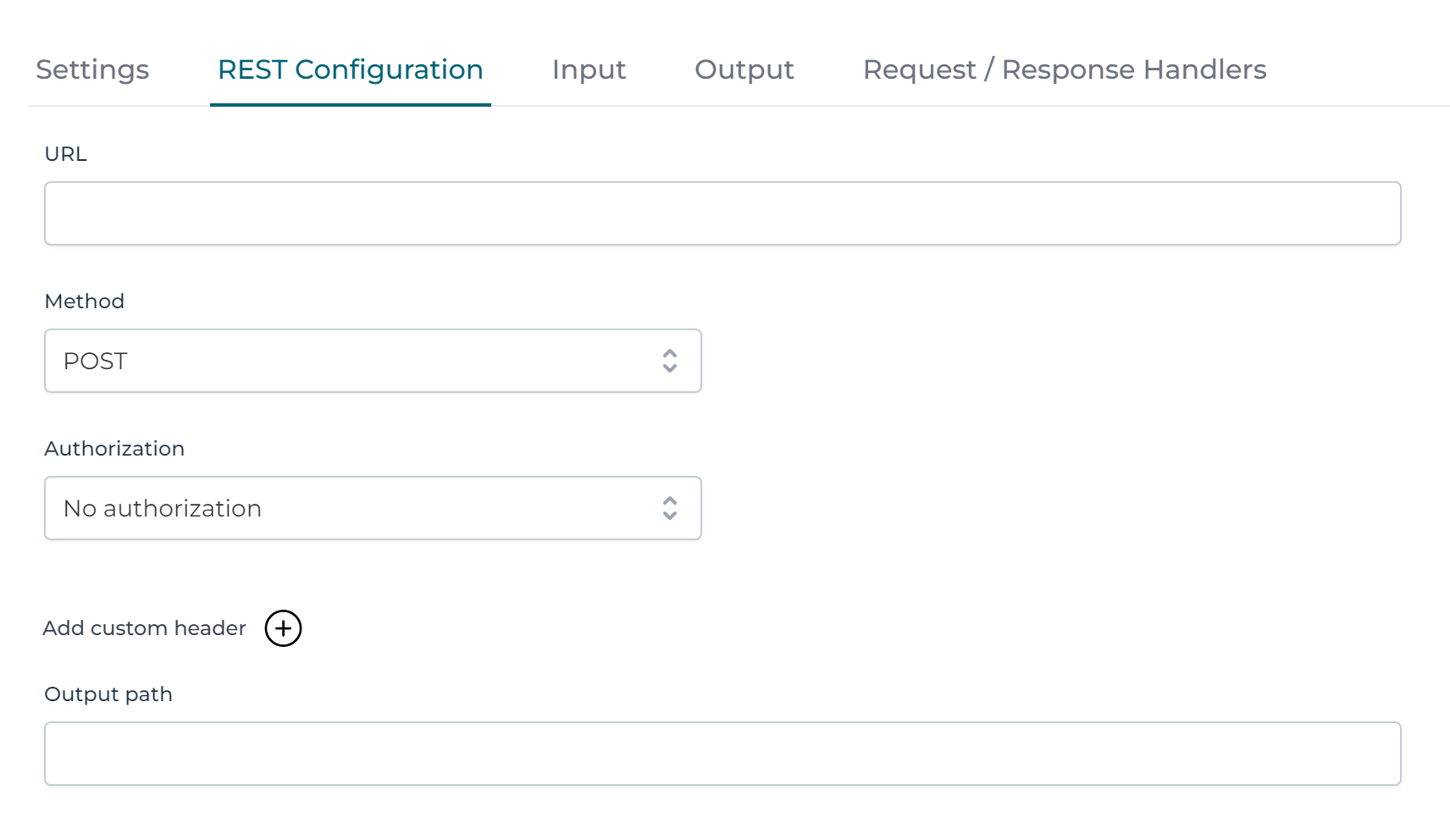
Task: Click the Authorization field label
Action: click(114, 449)
